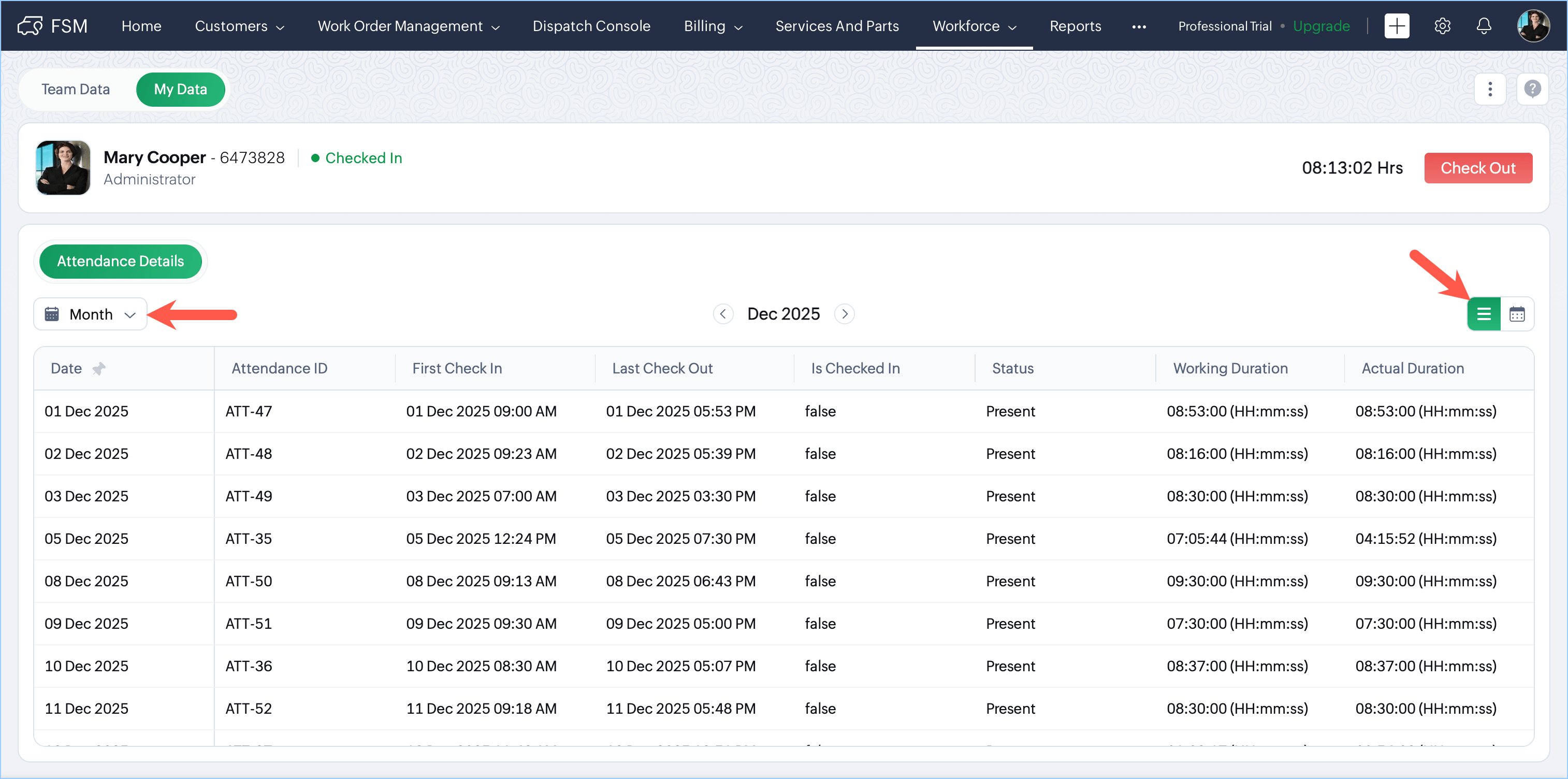This screenshot has width=1568, height=779.
Task: Open the Dispatch Console tab
Action: tap(591, 25)
